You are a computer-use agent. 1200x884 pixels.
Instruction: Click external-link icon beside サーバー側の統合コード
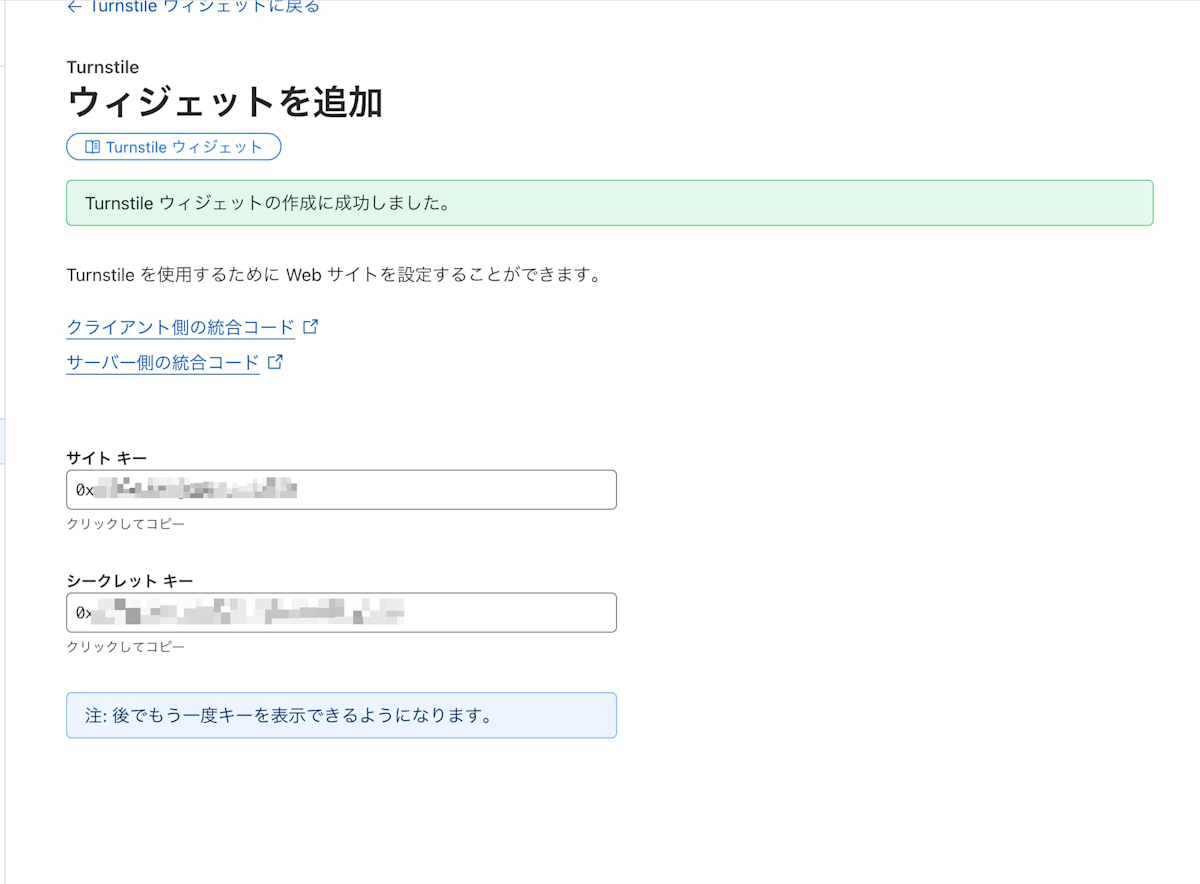click(x=275, y=362)
